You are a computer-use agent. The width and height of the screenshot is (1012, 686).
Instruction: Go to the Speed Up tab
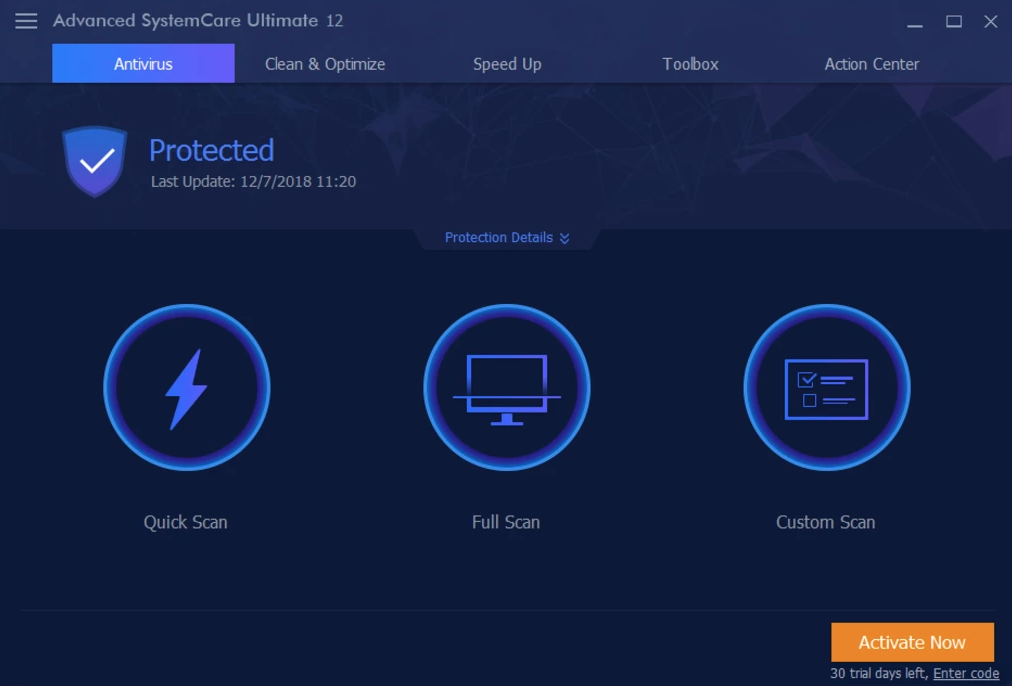tap(507, 64)
